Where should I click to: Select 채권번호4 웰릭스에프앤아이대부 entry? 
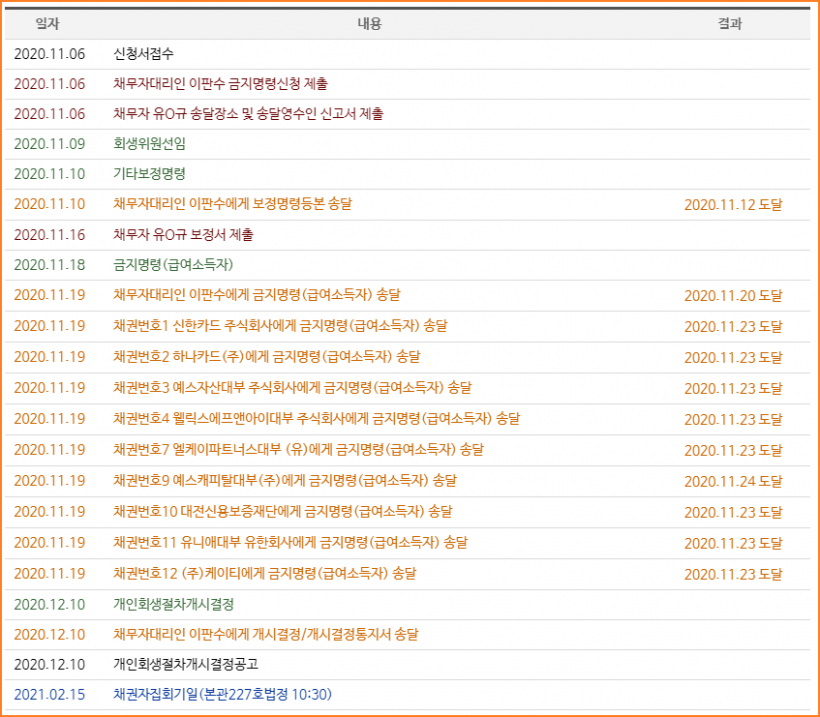[x=316, y=418]
